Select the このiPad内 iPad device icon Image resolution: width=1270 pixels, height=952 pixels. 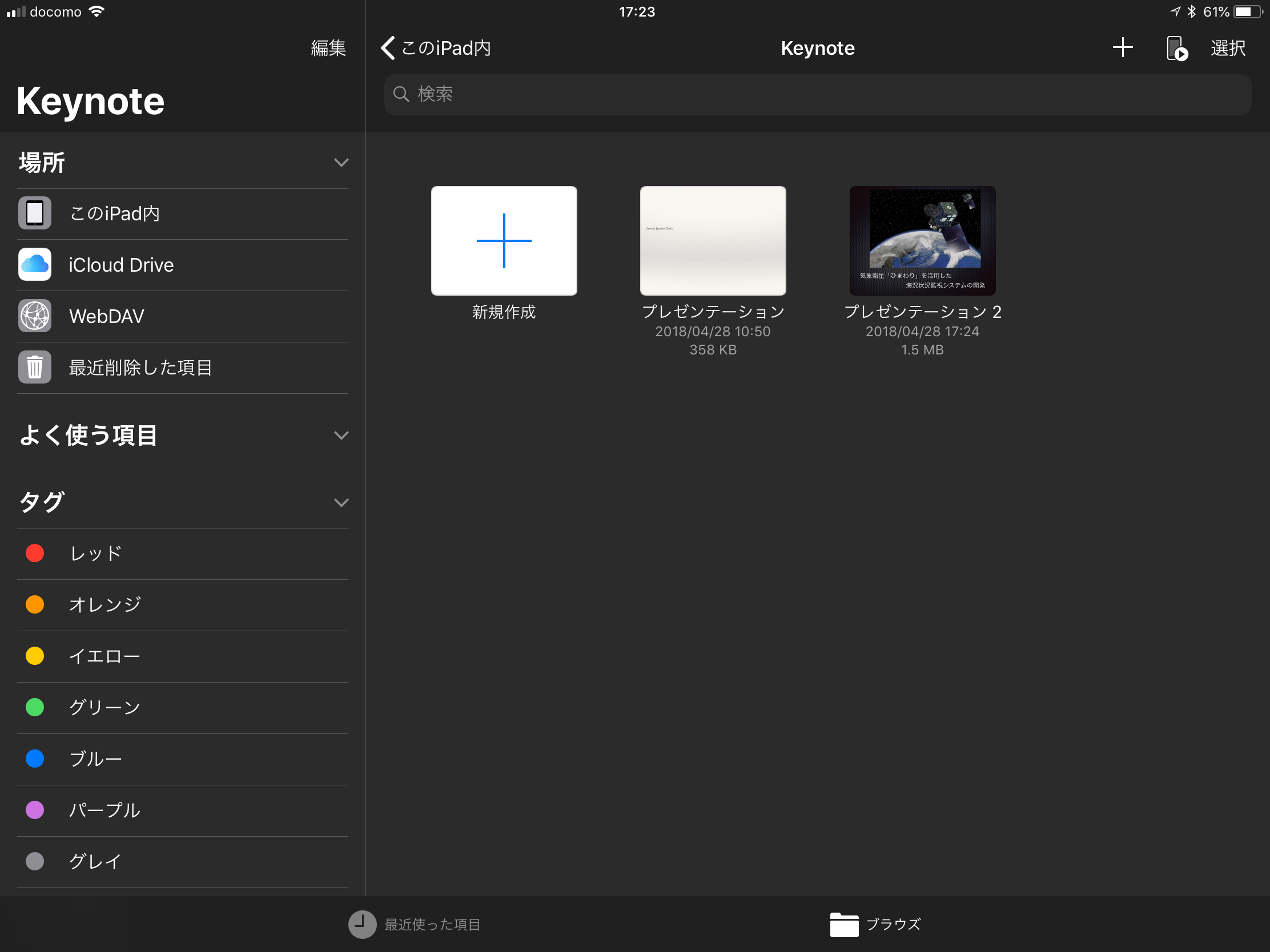tap(34, 213)
